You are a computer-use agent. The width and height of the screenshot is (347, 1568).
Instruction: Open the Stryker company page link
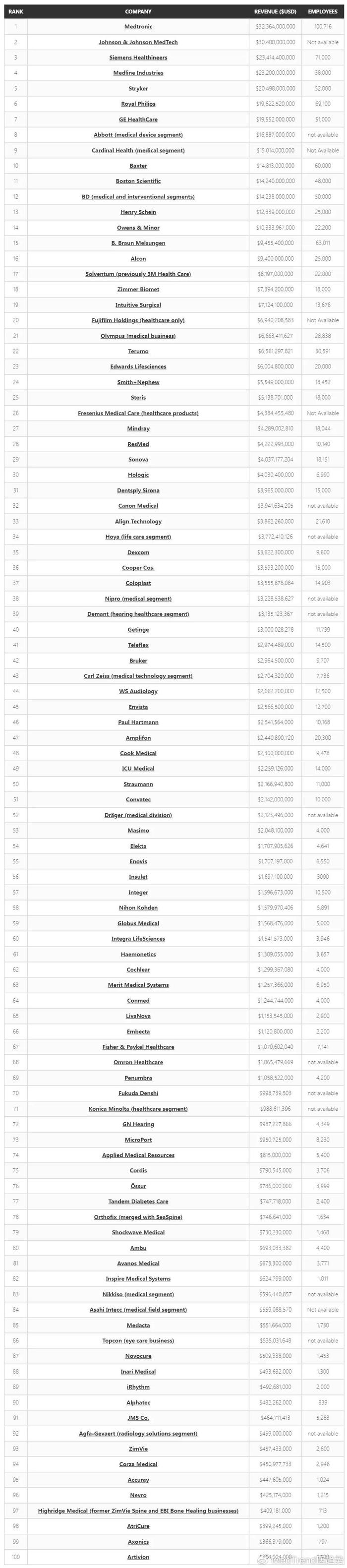[138, 89]
